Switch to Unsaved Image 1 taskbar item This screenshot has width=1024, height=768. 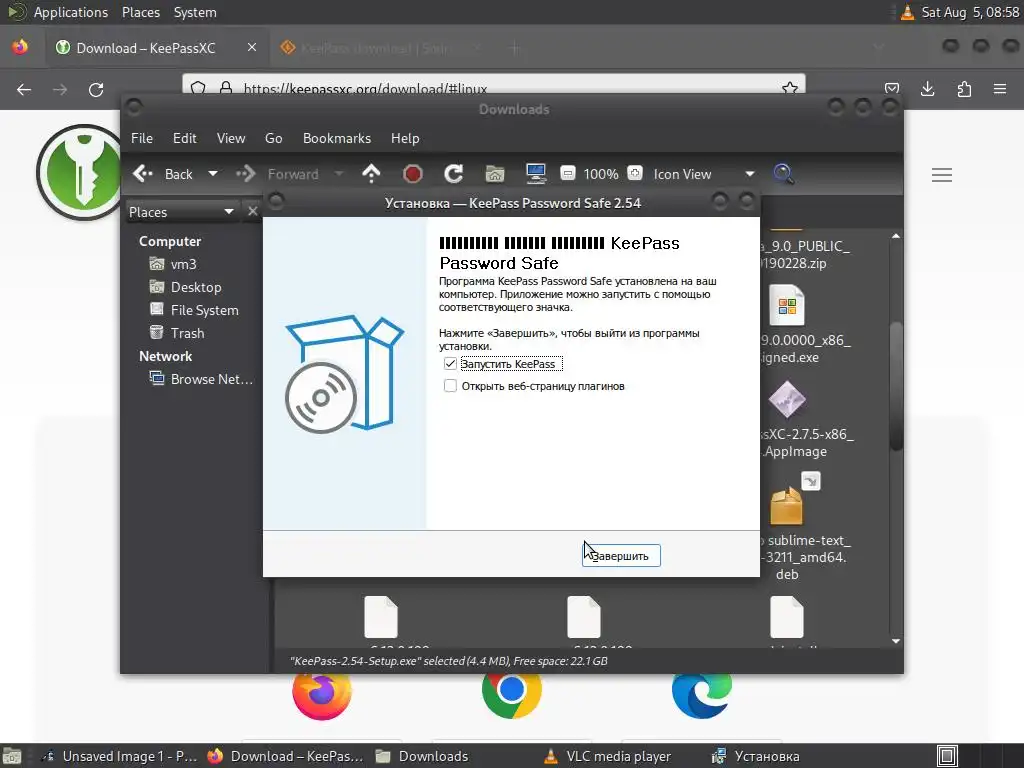pos(119,756)
